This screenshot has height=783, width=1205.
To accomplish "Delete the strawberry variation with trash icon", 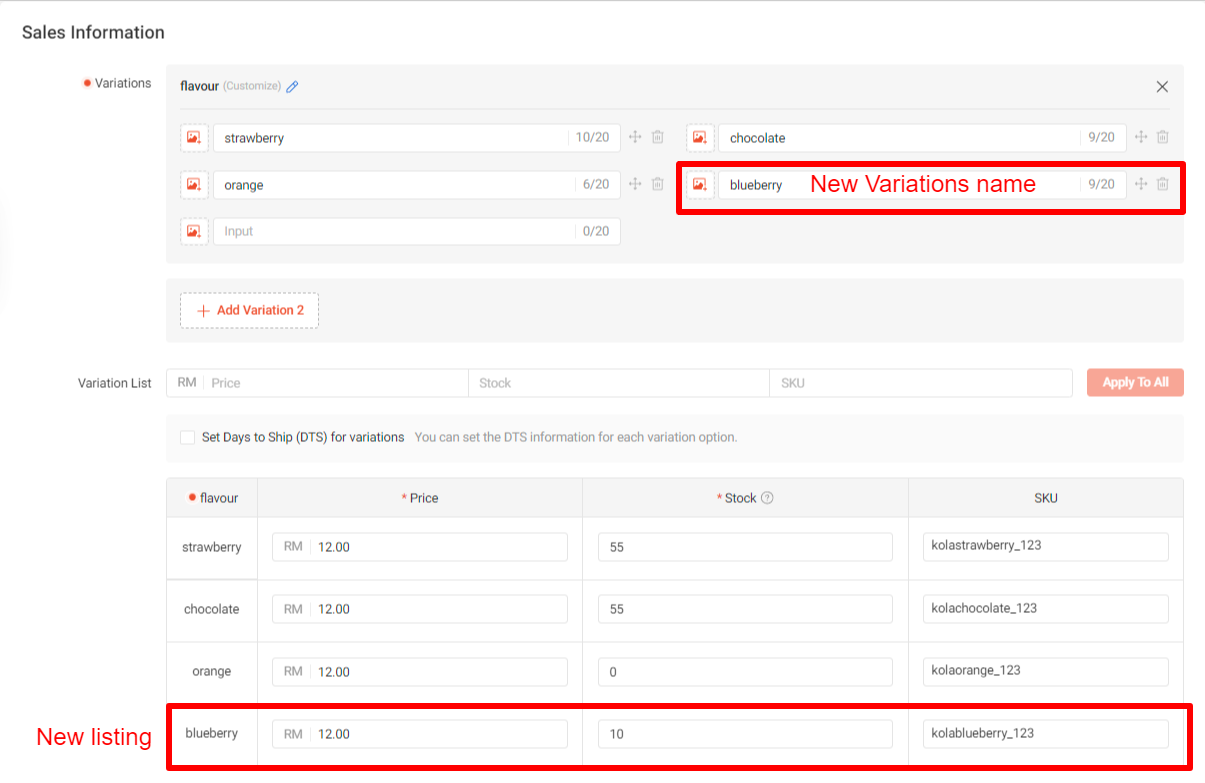I will pos(658,137).
